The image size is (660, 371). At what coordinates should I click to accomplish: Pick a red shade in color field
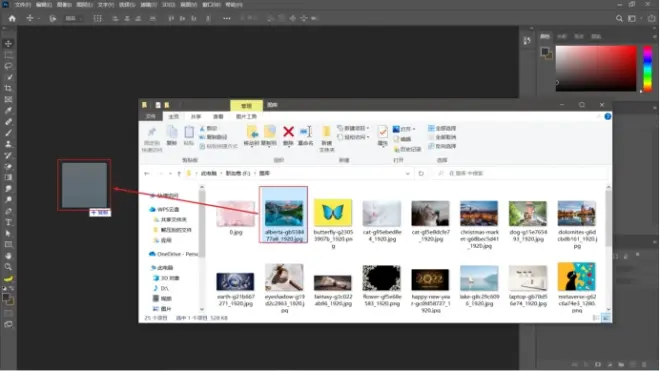coord(596,68)
